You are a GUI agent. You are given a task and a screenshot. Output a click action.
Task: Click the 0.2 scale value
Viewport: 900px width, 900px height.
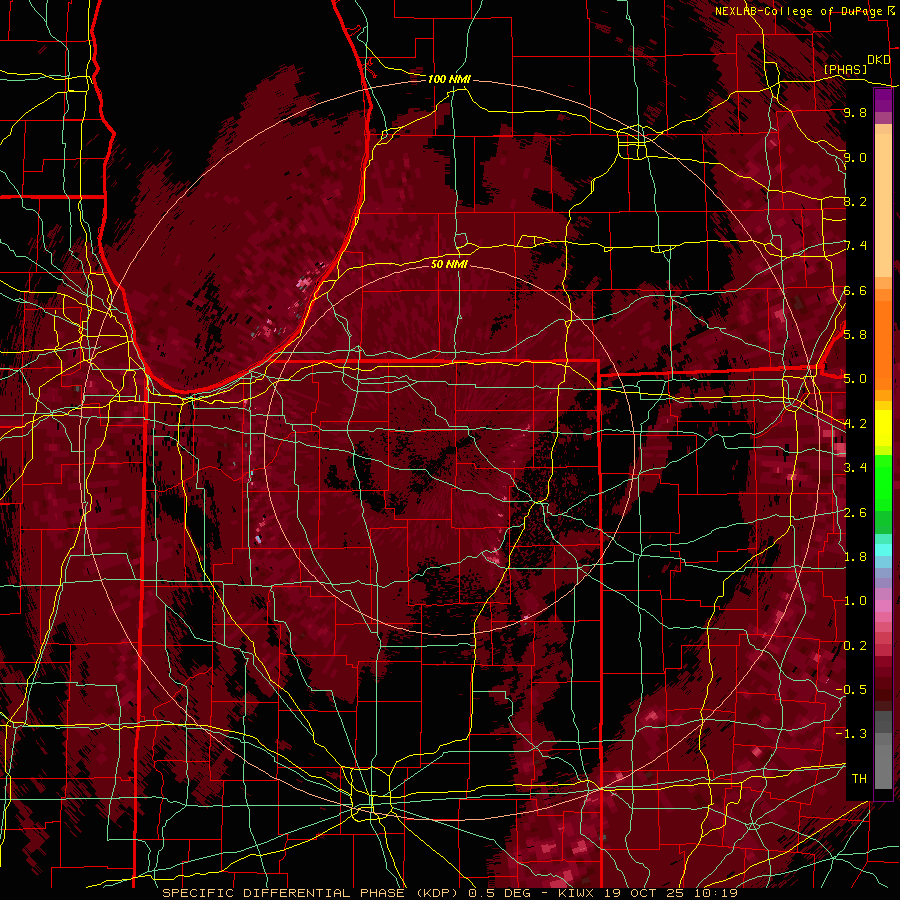pyautogui.click(x=855, y=645)
